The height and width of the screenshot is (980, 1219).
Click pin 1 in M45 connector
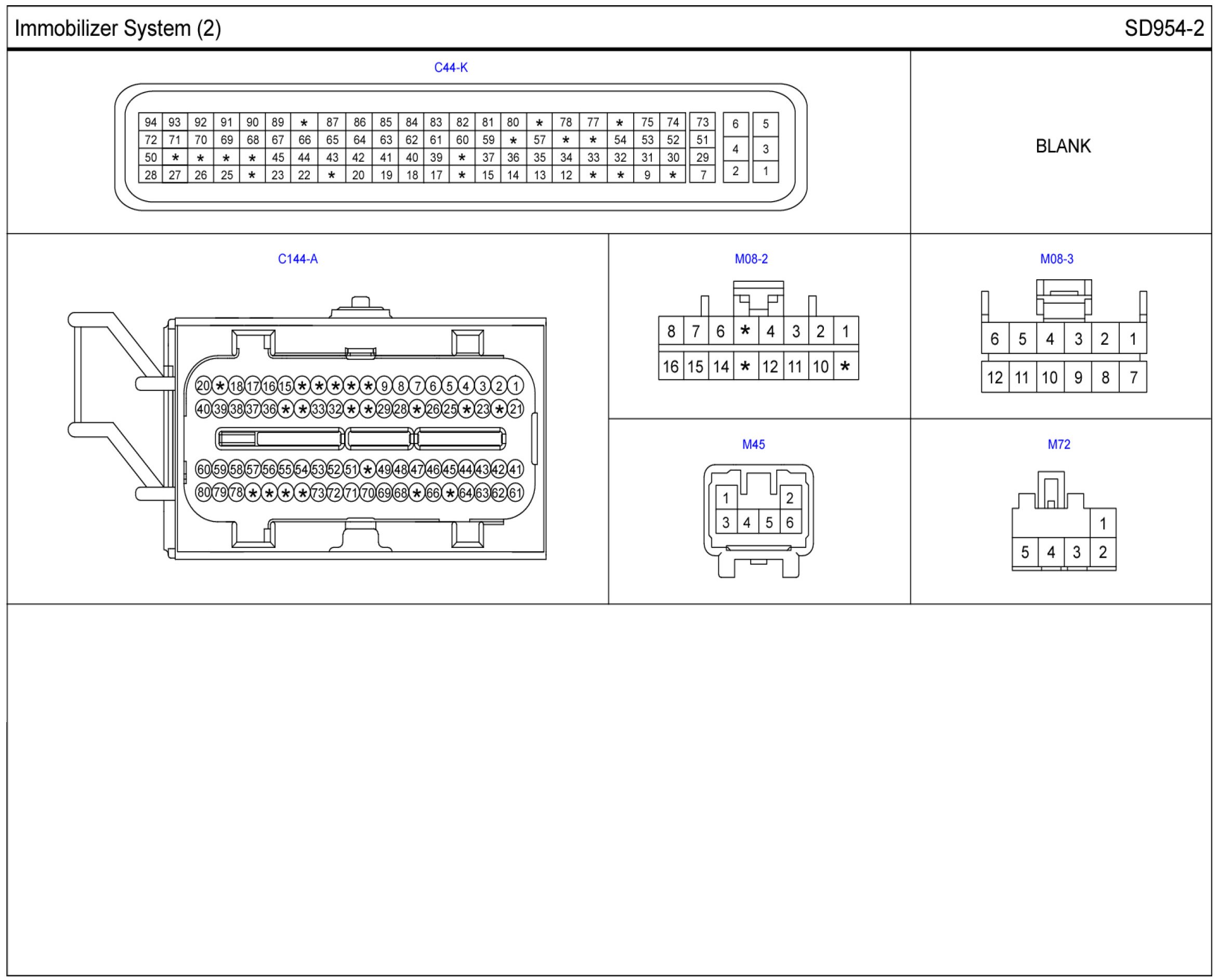(x=726, y=498)
